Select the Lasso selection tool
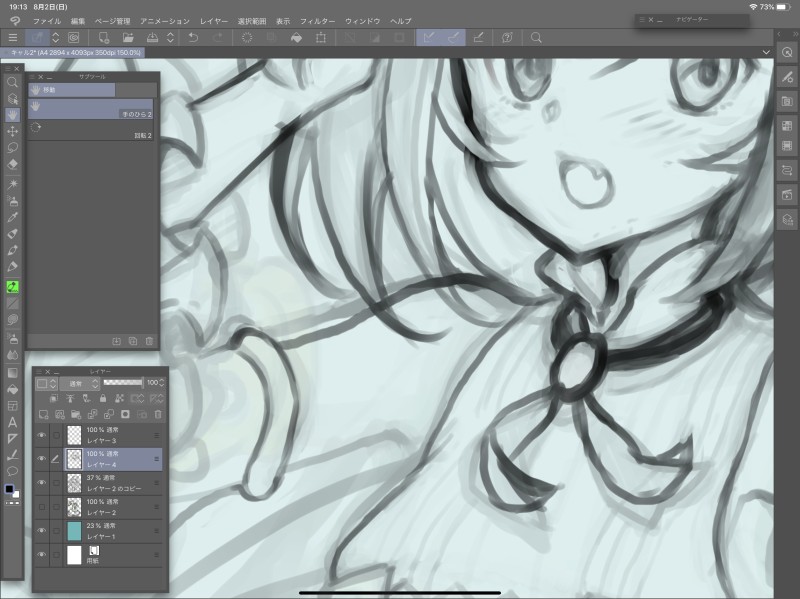Viewport: 800px width, 599px height. point(12,147)
